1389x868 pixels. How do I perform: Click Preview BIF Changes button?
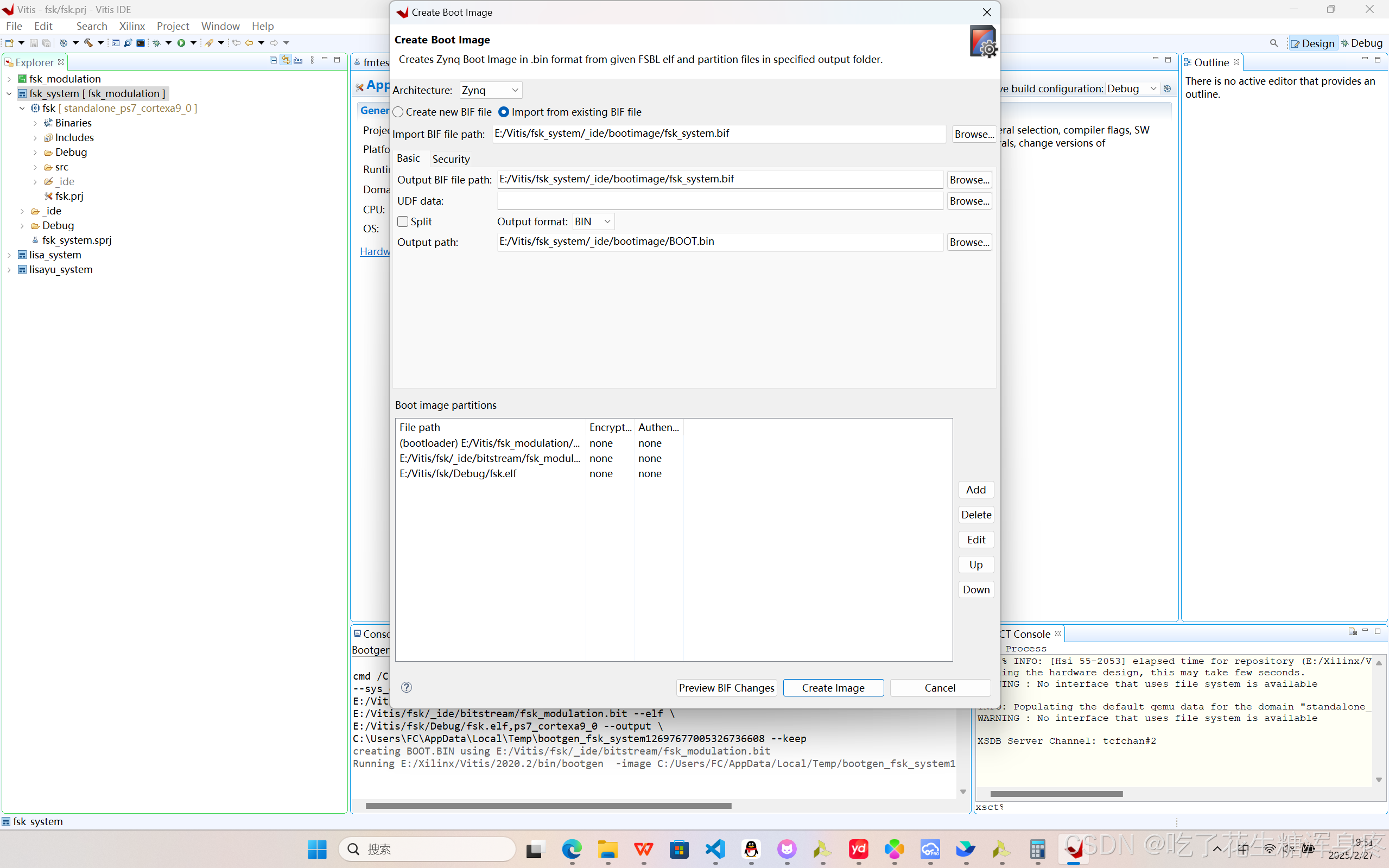(x=726, y=688)
